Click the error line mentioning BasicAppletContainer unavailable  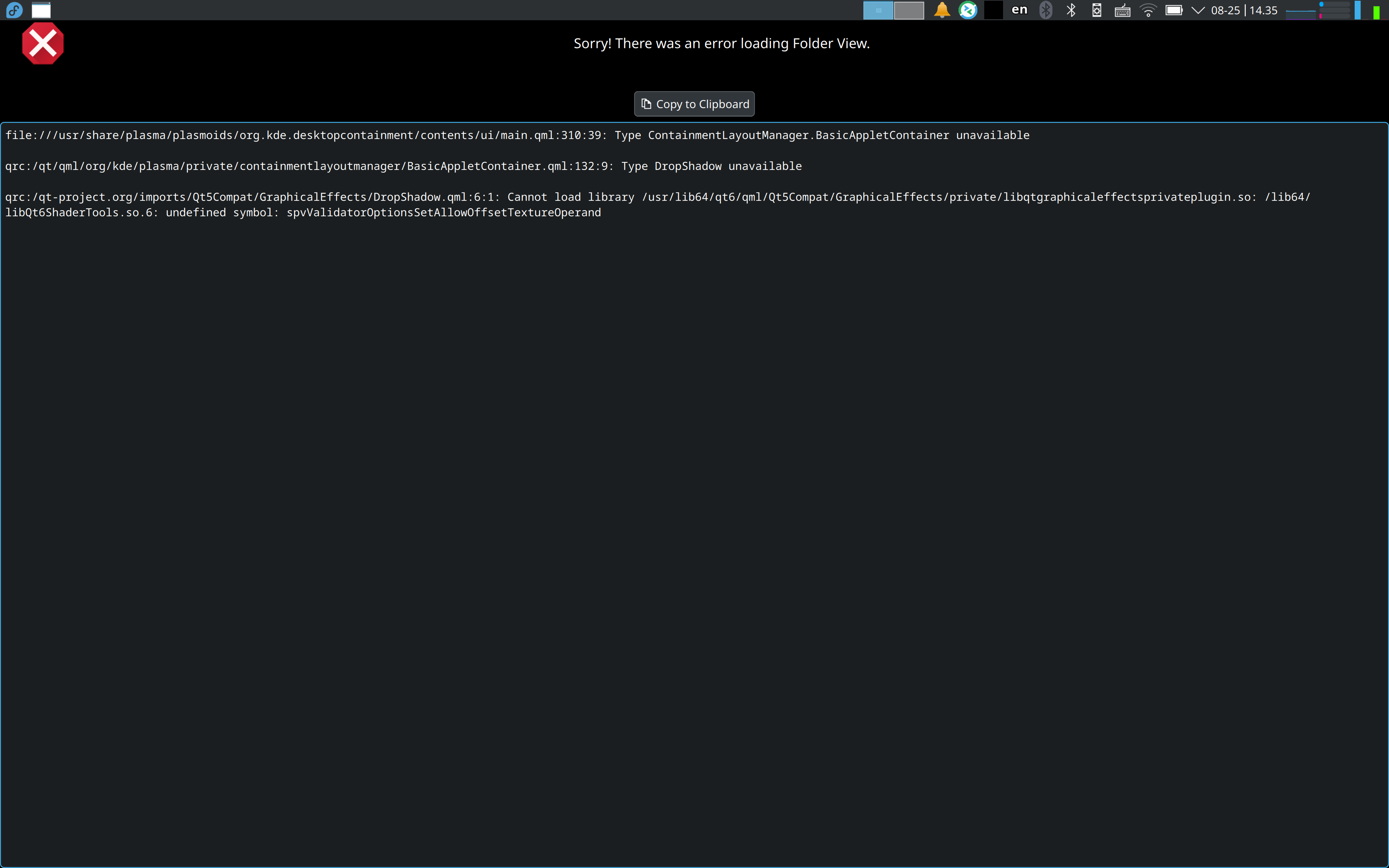(517, 135)
